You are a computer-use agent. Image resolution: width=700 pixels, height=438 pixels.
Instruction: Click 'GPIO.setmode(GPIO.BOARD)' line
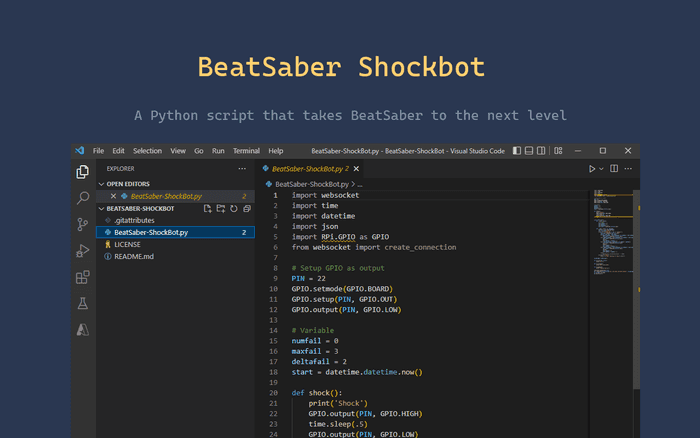tap(342, 289)
